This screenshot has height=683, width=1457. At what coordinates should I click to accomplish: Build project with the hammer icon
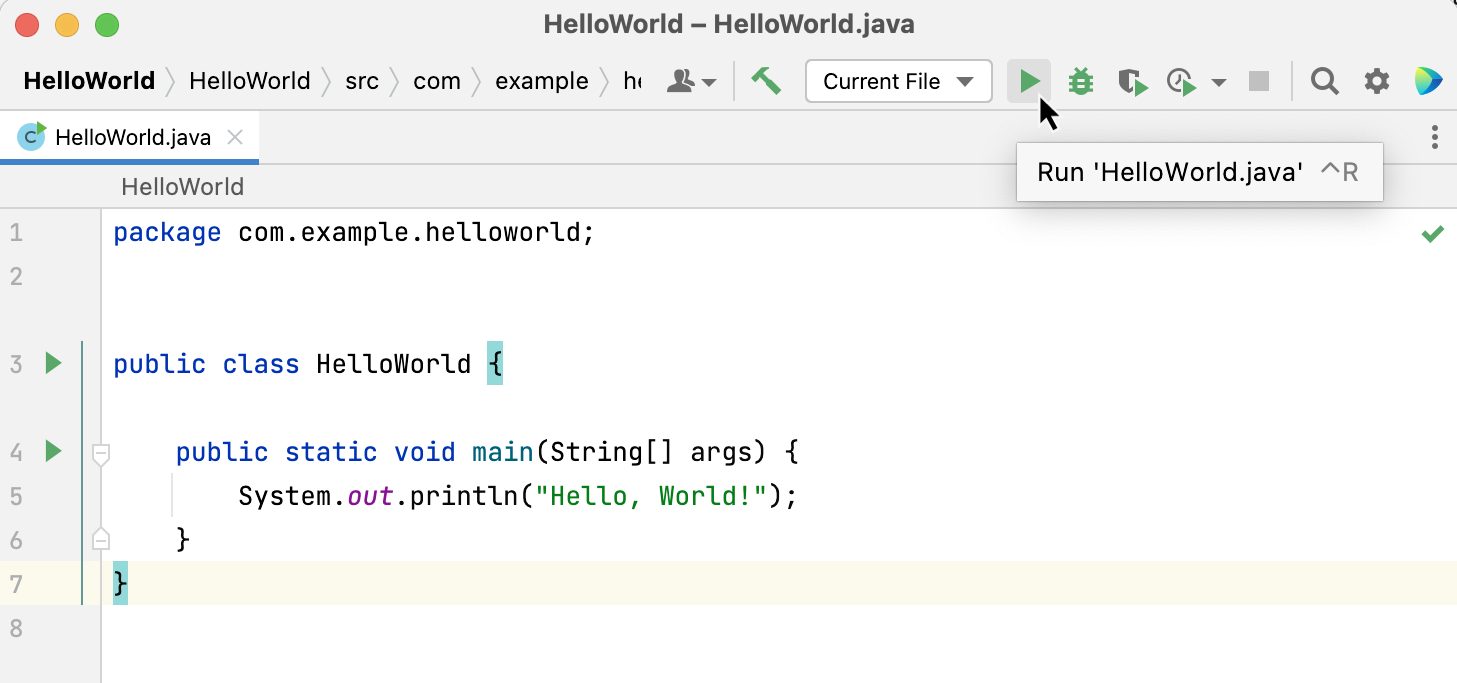(766, 81)
